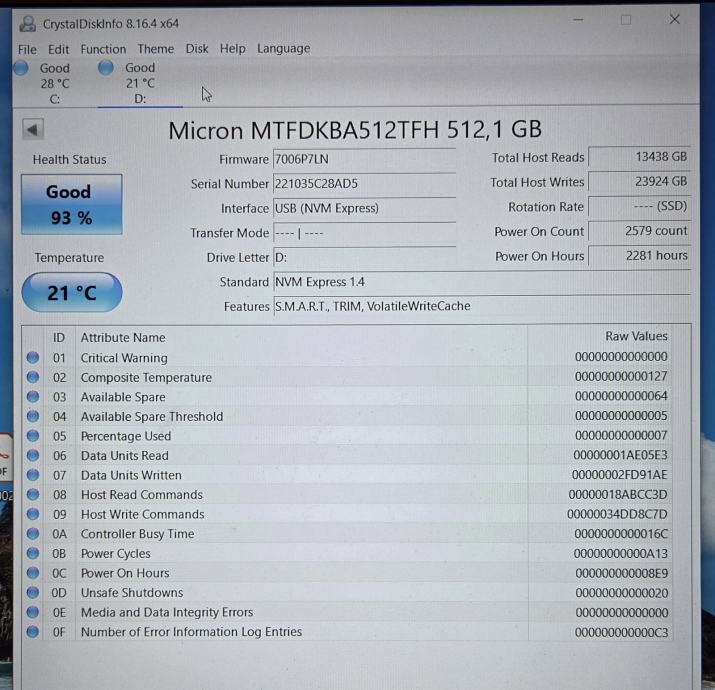Click status orb for Data Units Written row
The height and width of the screenshot is (690, 715).
[32, 475]
